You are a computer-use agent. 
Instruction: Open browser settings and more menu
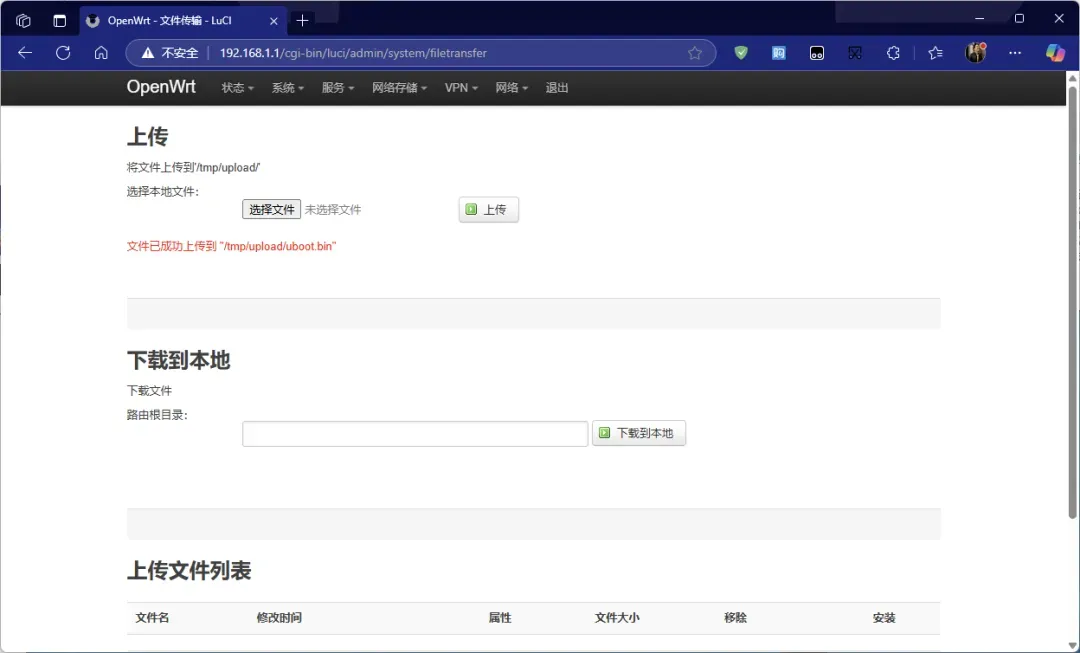(x=1015, y=53)
